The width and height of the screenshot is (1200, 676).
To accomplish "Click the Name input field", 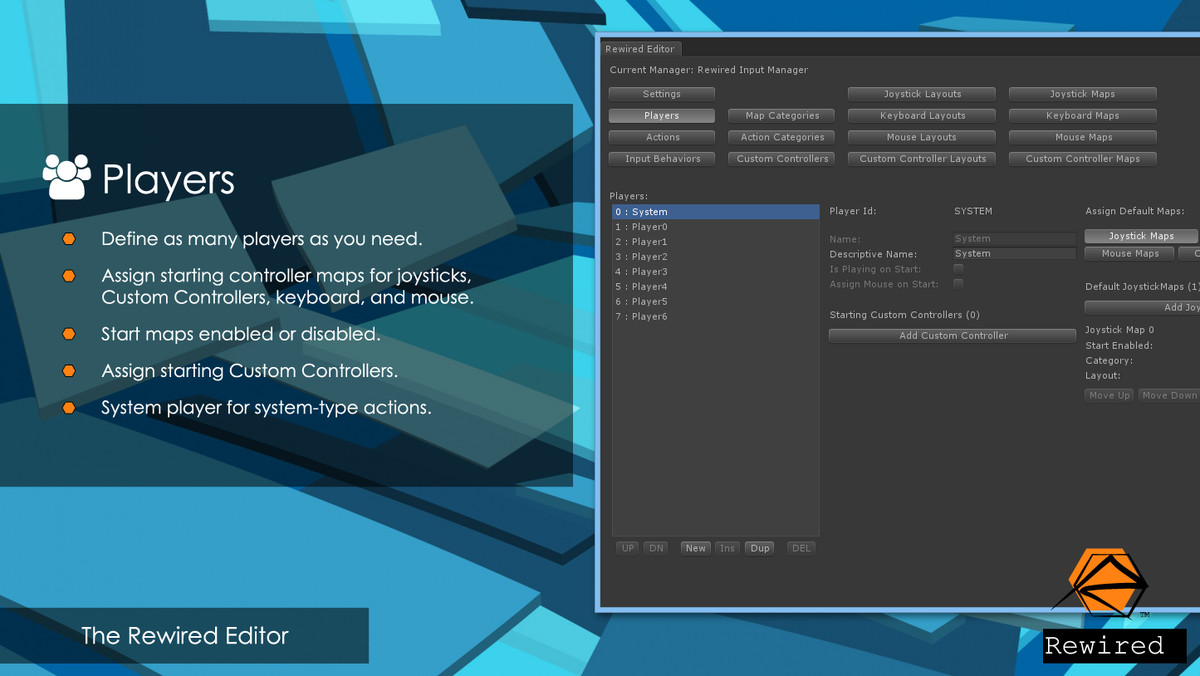I will click(1014, 239).
